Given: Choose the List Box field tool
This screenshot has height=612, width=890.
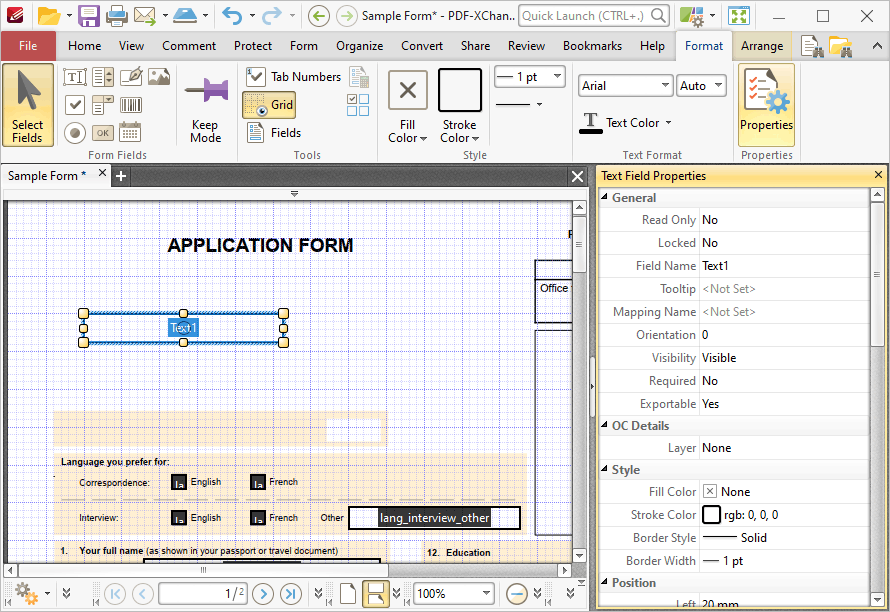Looking at the screenshot, I should (x=103, y=77).
